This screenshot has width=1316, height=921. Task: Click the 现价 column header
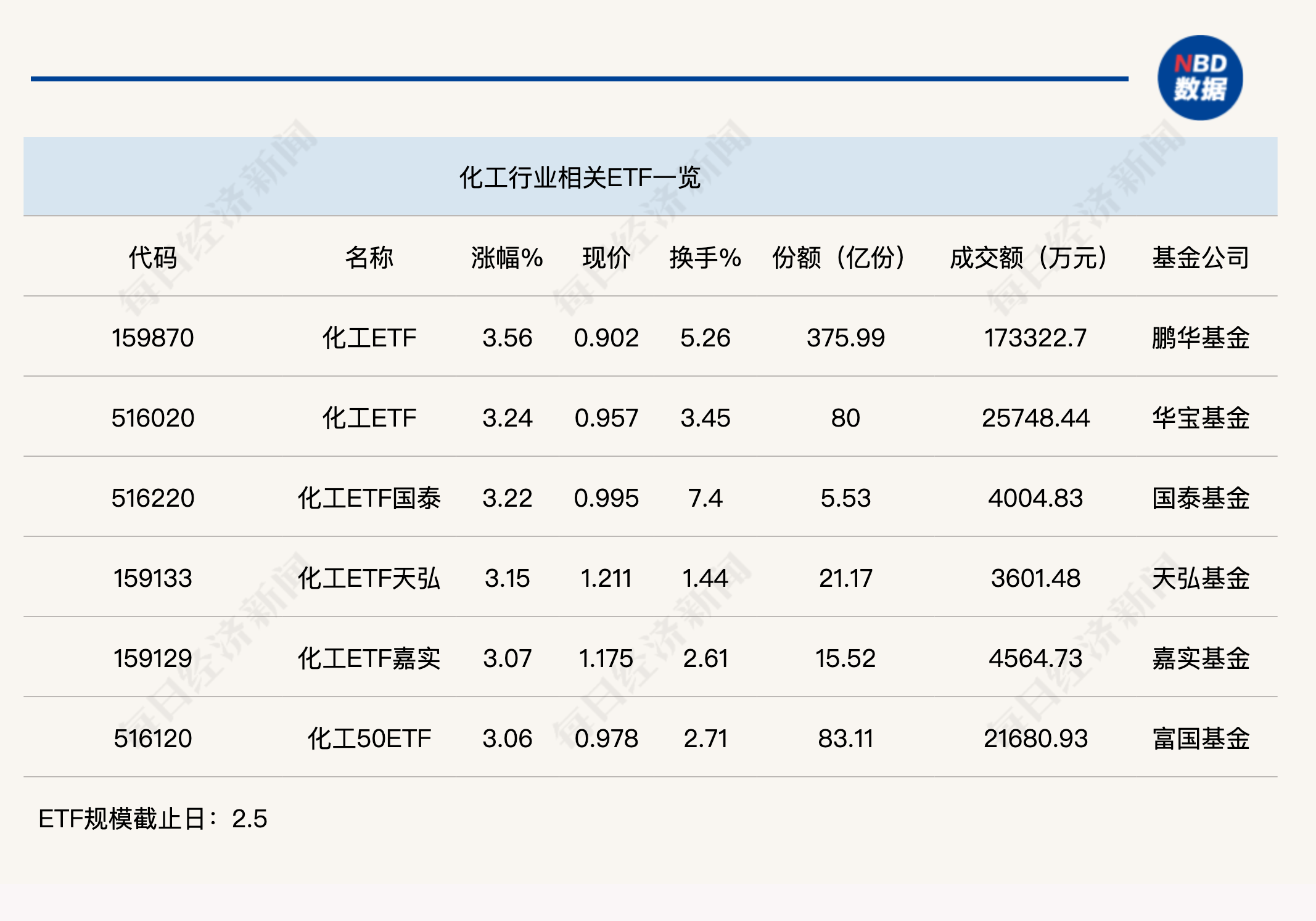click(x=606, y=257)
